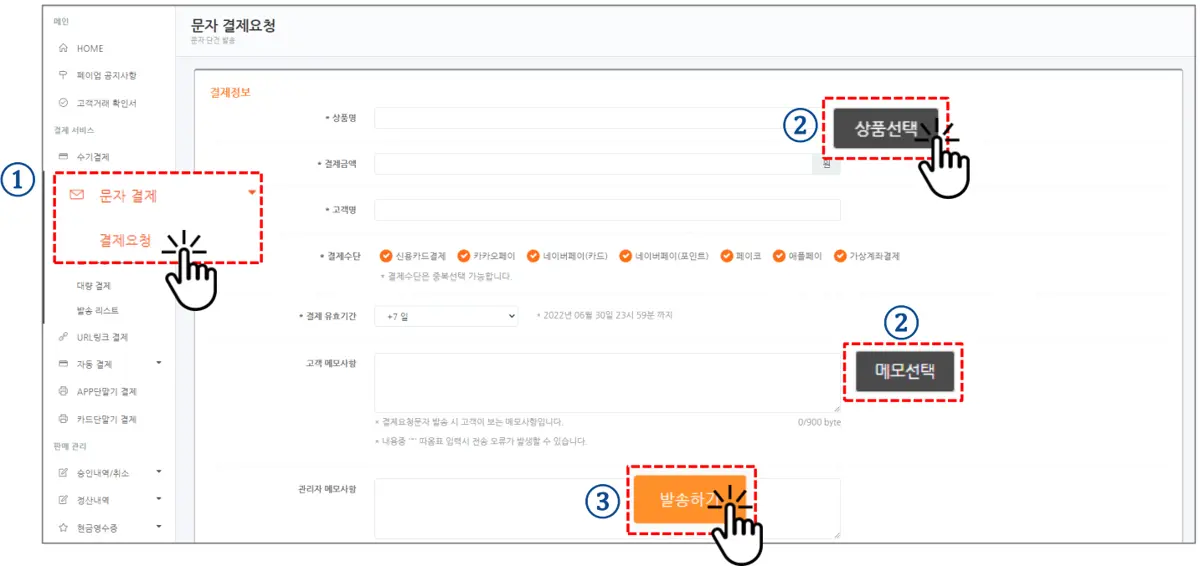The image size is (1200, 566).
Task: Toggle the checkbox between 페이코 and 가상계좌결제
Action: pyautogui.click(x=780, y=256)
